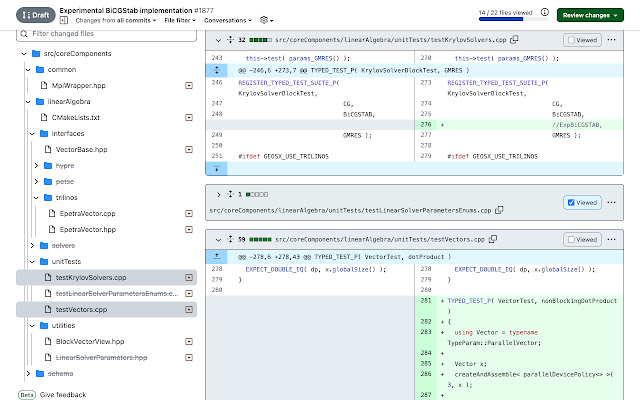This screenshot has width=640, height=400.
Task: Select BlockVectorView.hpp in the file tree
Action: point(90,342)
